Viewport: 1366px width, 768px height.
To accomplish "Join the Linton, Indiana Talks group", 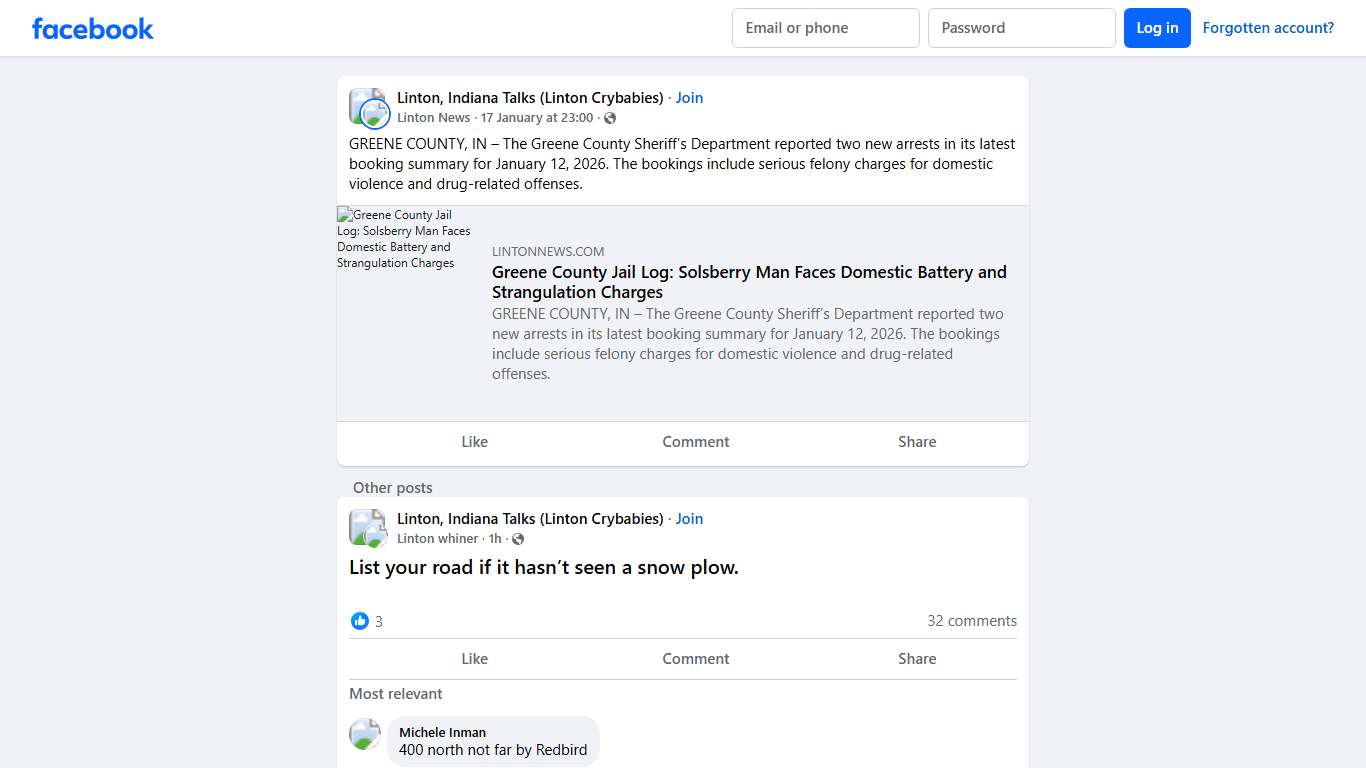I will [x=689, y=97].
